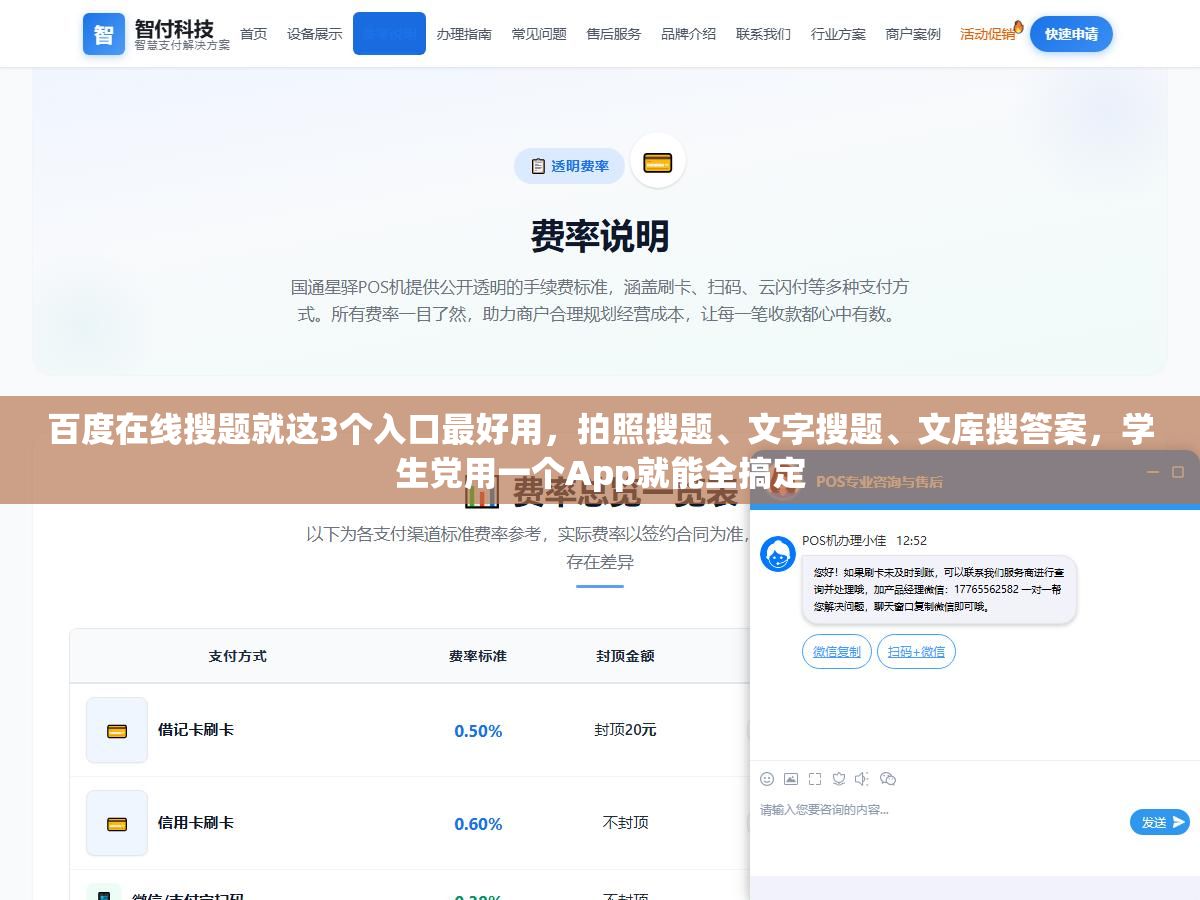This screenshot has width=1200, height=900.
Task: Click the 0.60% rate value
Action: point(478,824)
